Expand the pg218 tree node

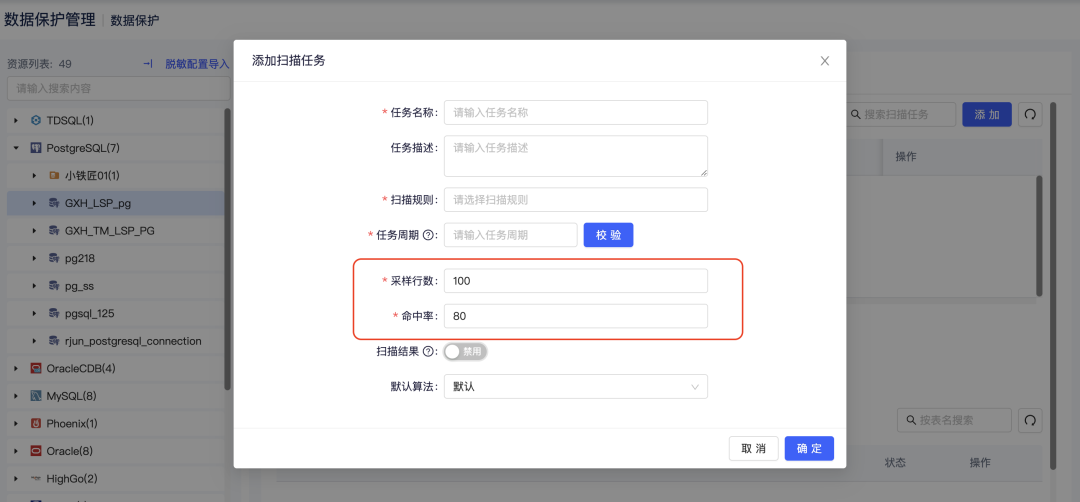tap(34, 258)
